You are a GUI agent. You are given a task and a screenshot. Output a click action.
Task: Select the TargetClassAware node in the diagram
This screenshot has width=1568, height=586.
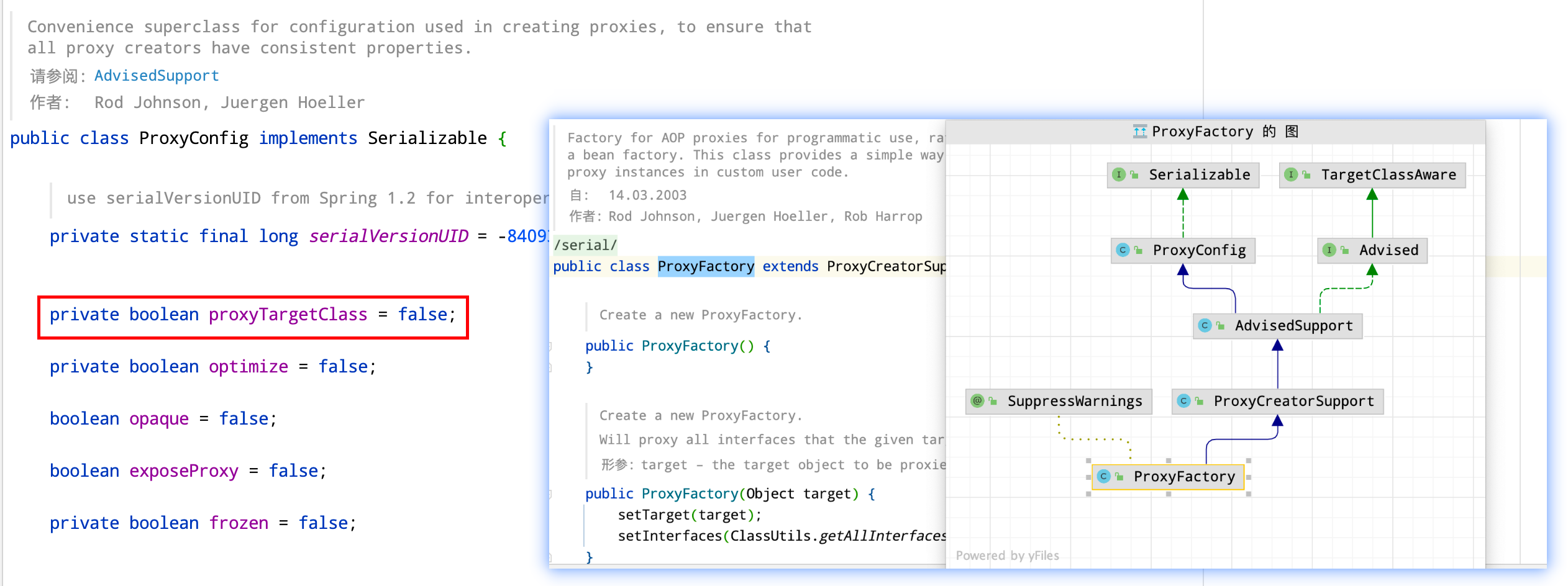pyautogui.click(x=1372, y=175)
